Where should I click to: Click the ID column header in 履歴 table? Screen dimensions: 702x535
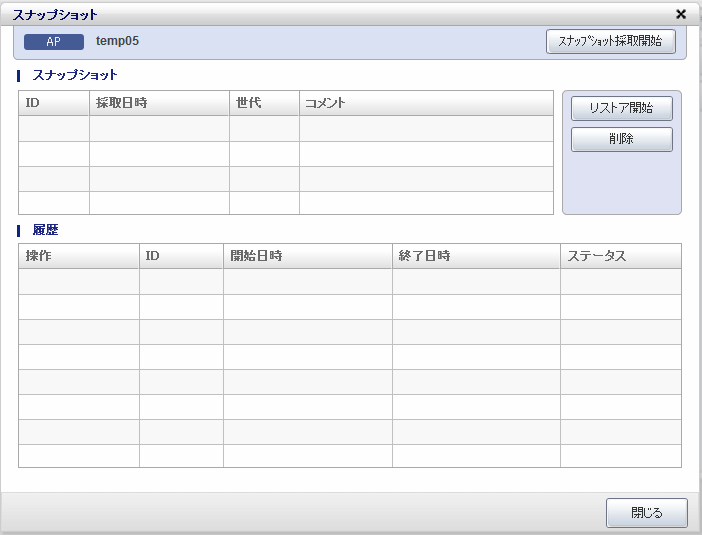(x=181, y=256)
